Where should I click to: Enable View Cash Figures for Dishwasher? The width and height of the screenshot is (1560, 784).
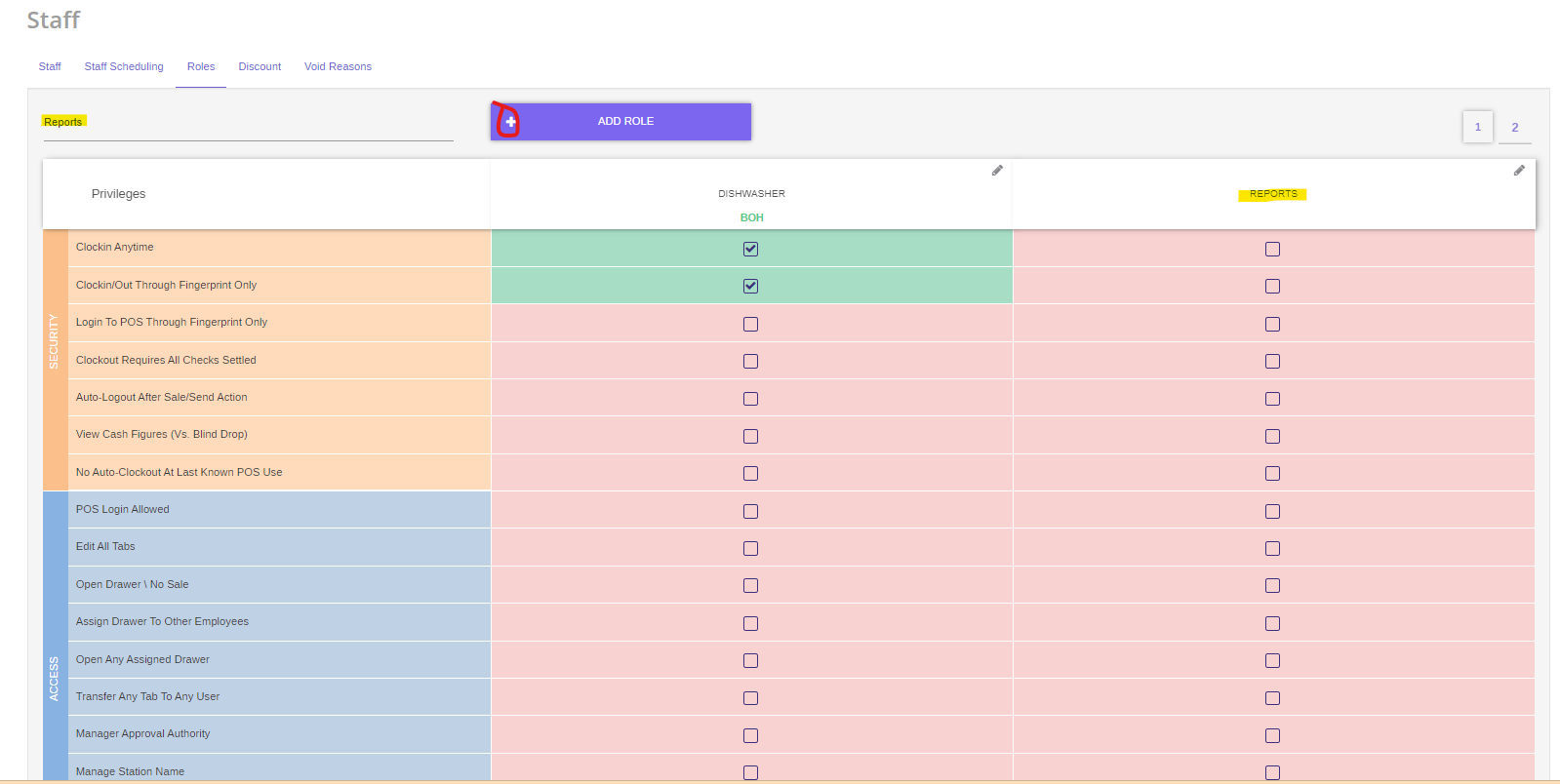pos(750,436)
